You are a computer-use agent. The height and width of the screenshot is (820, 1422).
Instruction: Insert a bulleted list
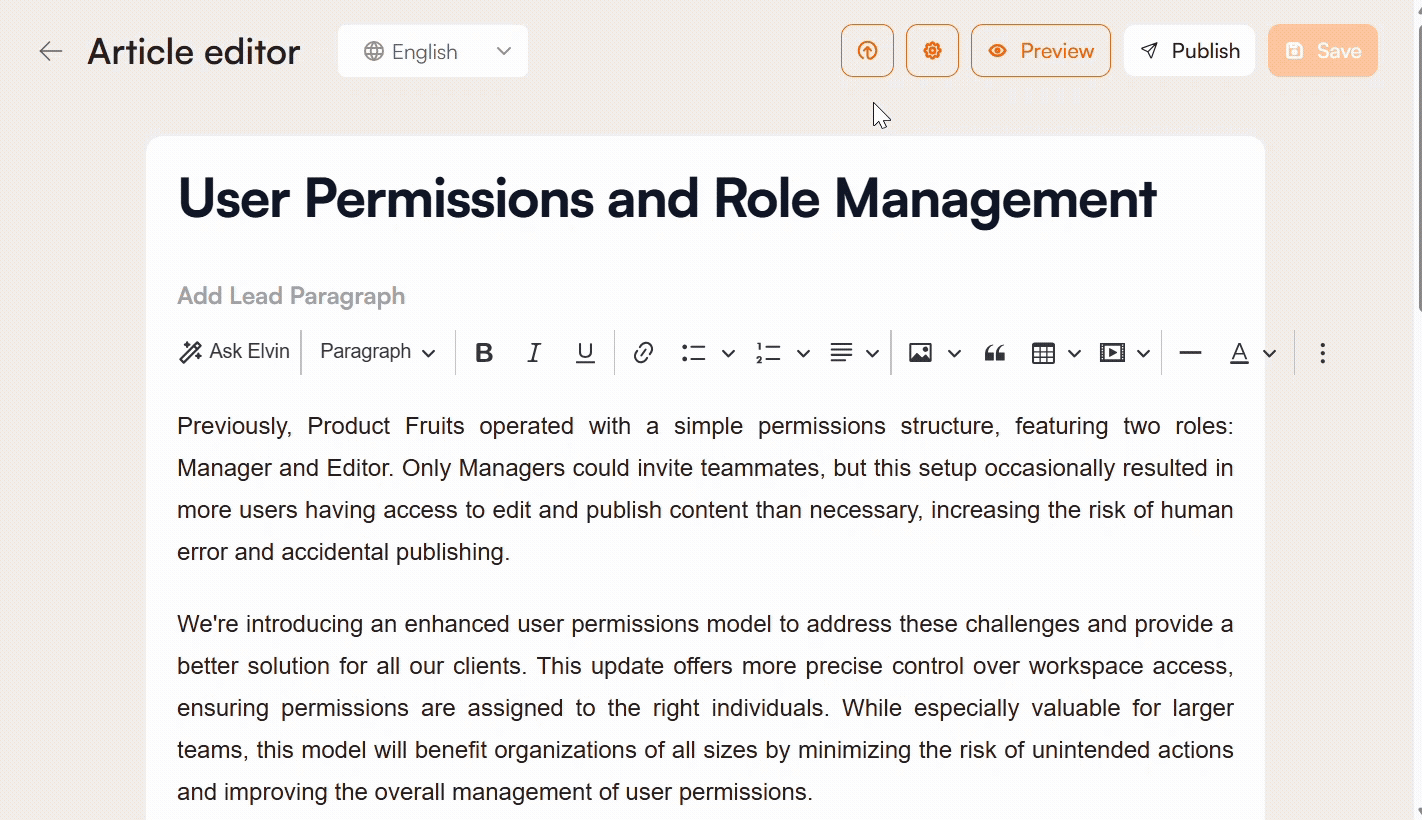coord(693,353)
